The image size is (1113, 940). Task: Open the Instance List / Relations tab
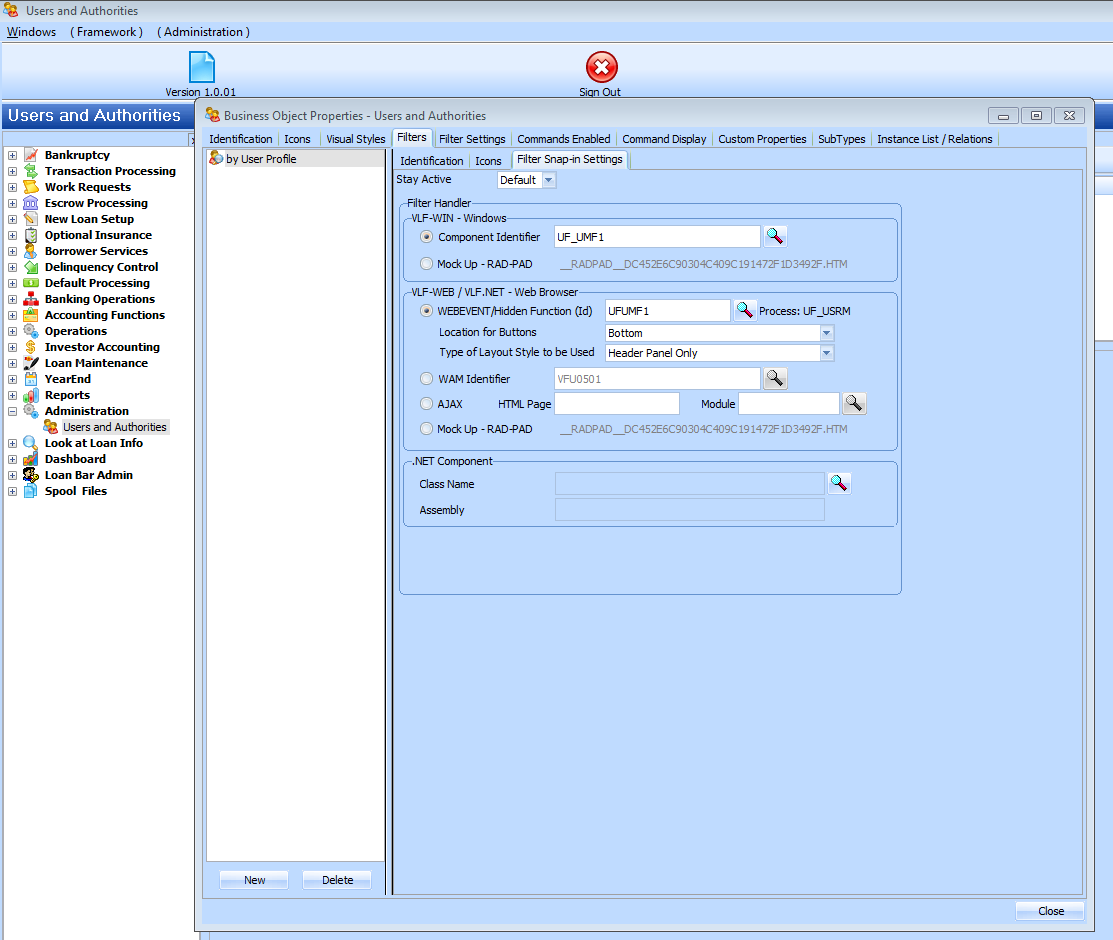click(934, 139)
